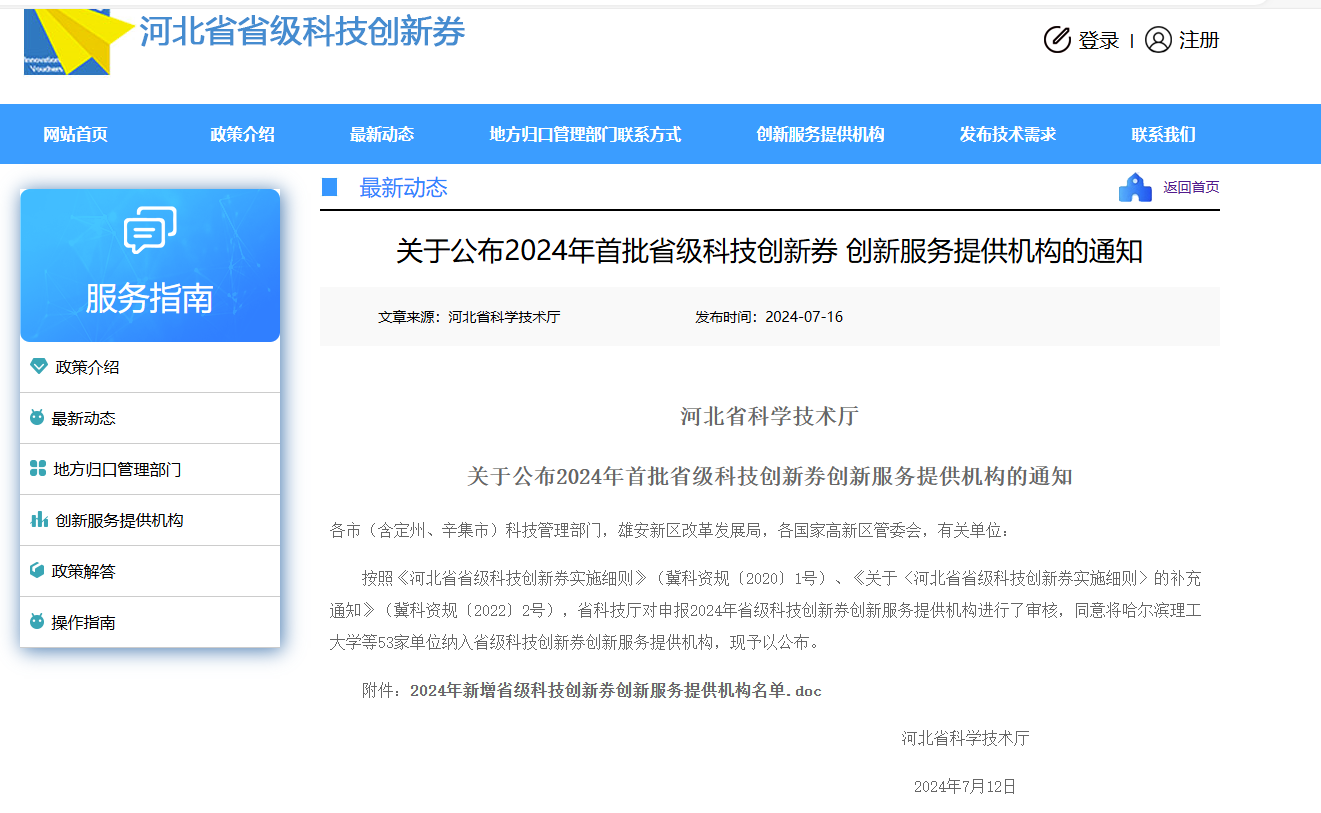Go to 最新动态 in the top navigation
Image resolution: width=1321 pixels, height=813 pixels.
point(381,134)
